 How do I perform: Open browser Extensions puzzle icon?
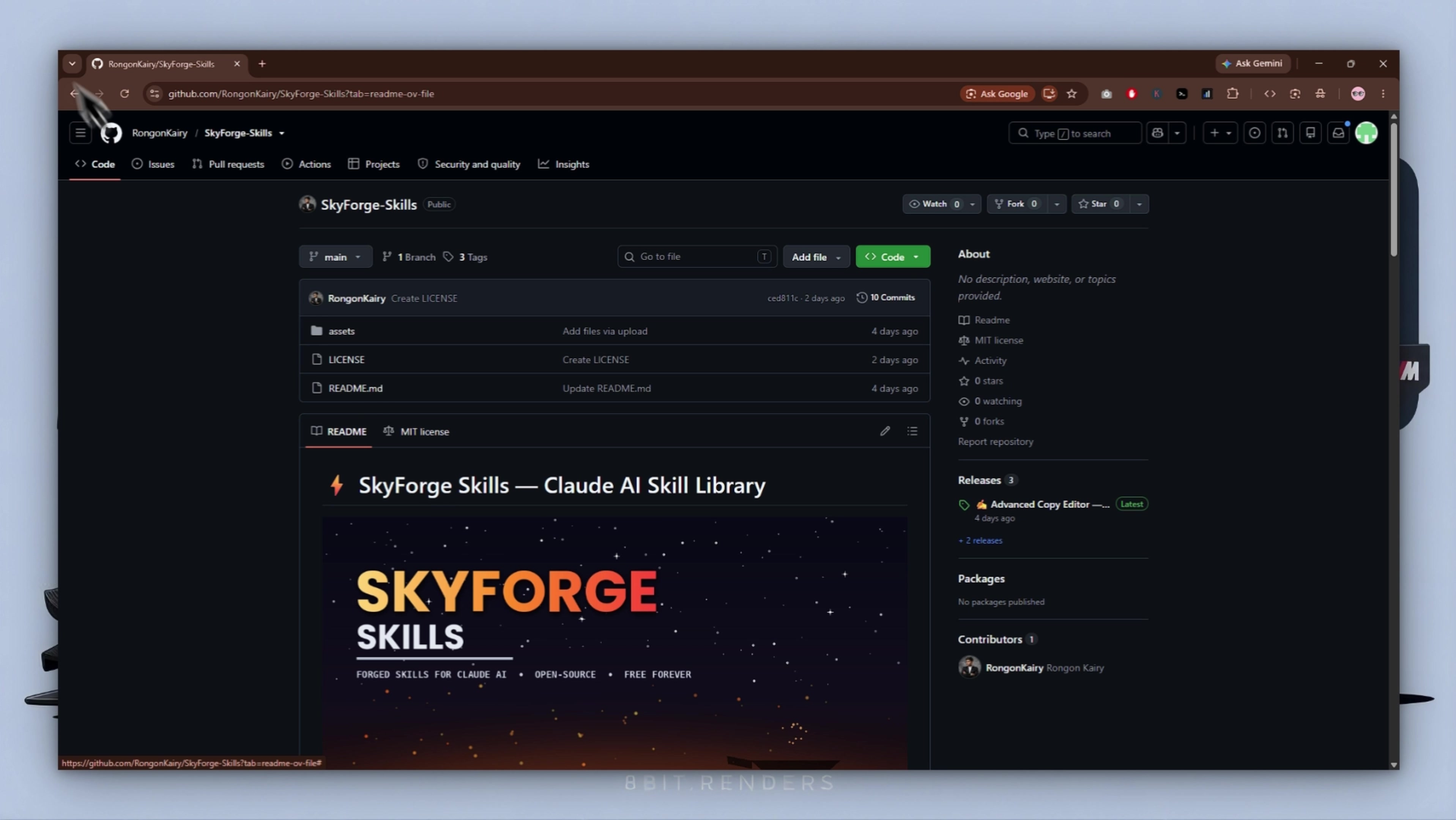1233,94
